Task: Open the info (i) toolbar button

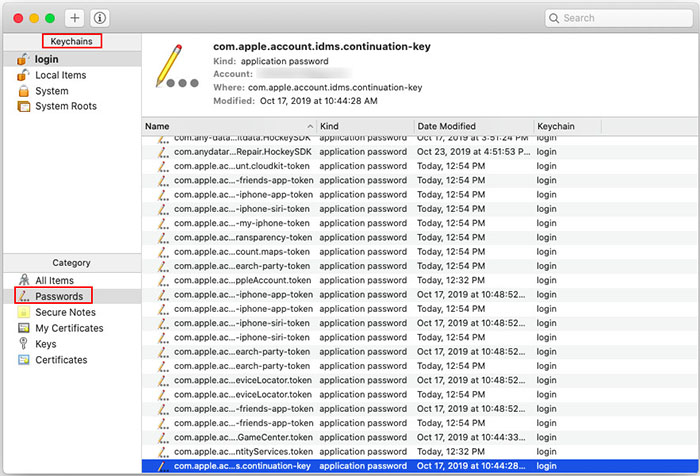Action: pyautogui.click(x=100, y=18)
